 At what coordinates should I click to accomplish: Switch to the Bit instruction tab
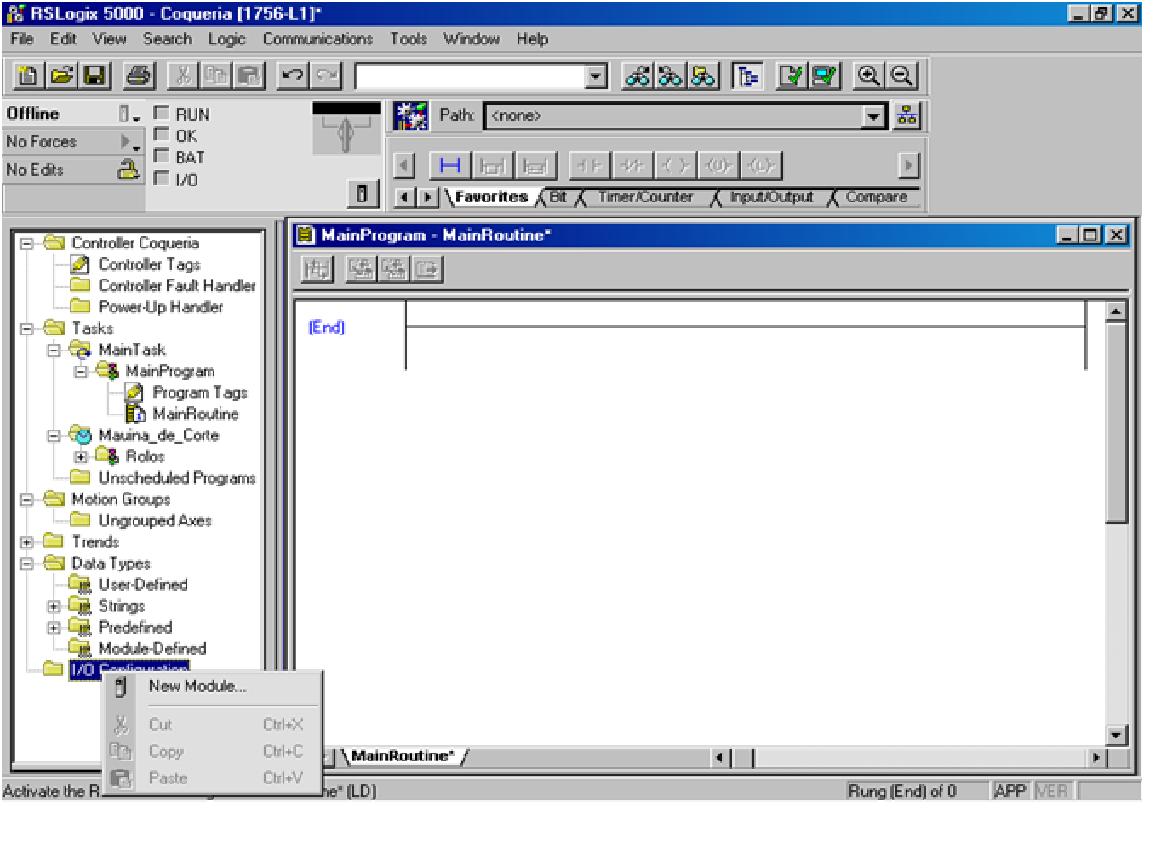click(x=558, y=197)
